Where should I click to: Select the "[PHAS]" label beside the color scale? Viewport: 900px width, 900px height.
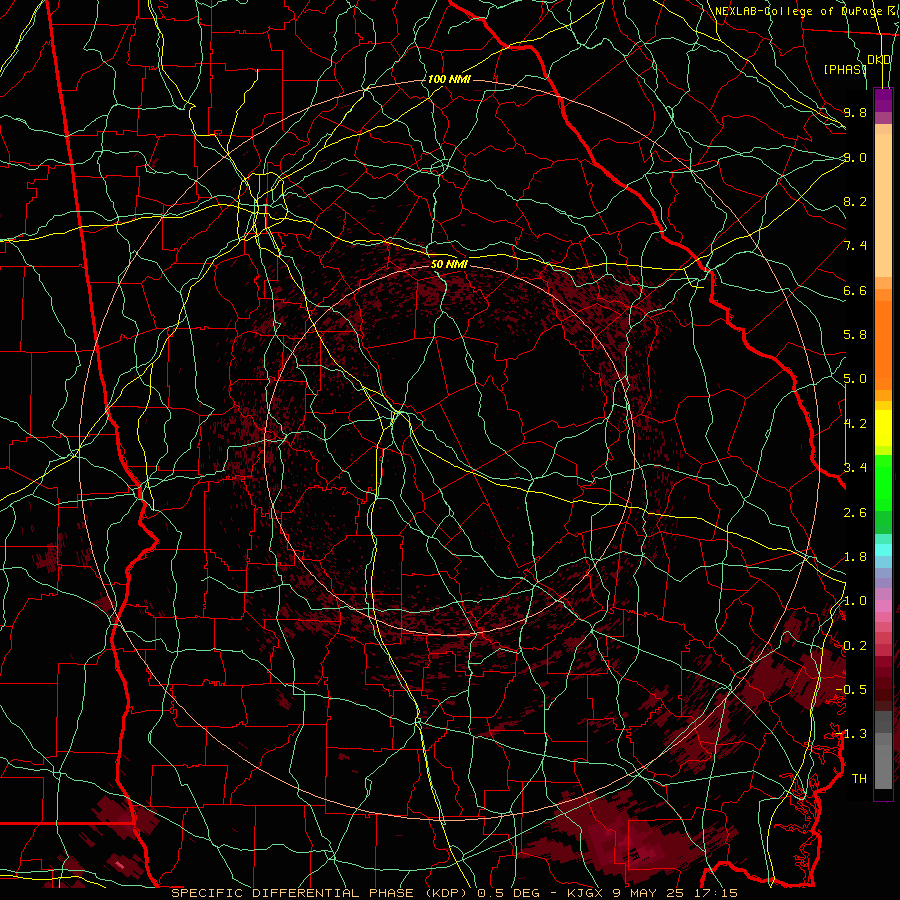click(844, 69)
